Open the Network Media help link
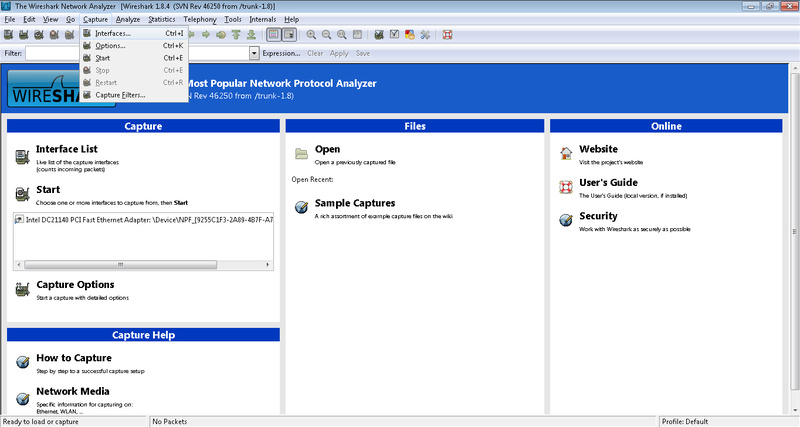 point(72,391)
